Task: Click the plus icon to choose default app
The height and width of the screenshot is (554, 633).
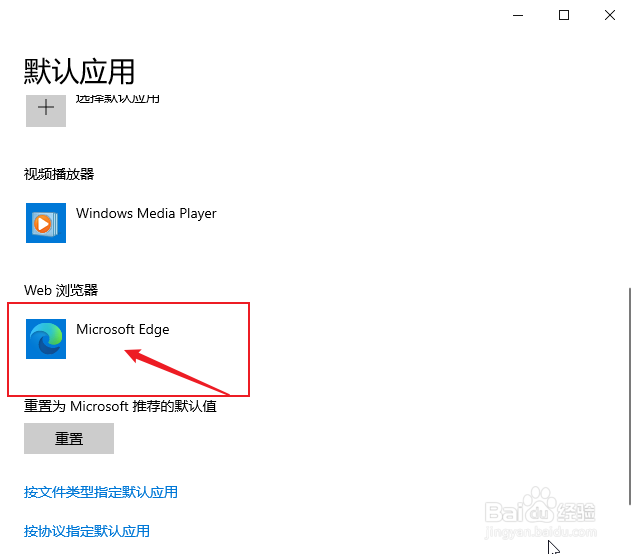Action: [x=46, y=110]
